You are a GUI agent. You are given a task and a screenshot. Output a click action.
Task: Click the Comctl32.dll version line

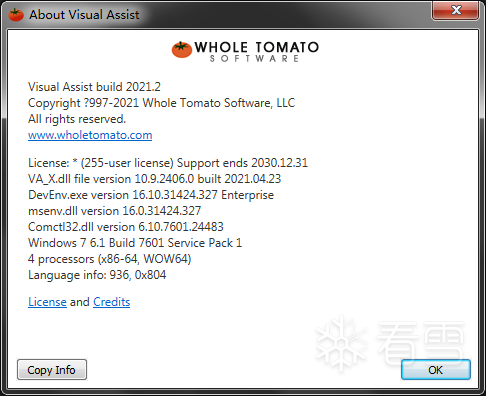(126, 227)
